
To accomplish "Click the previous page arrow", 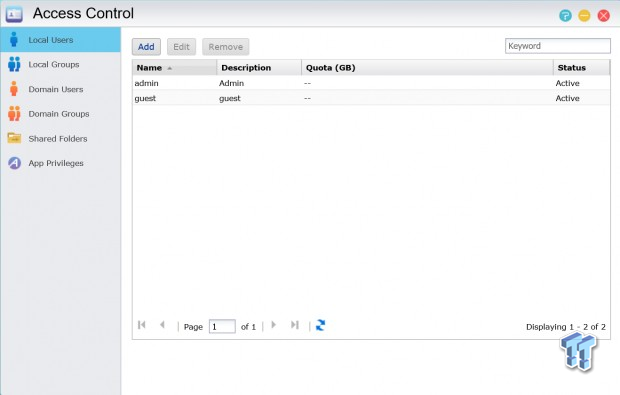I will point(162,325).
